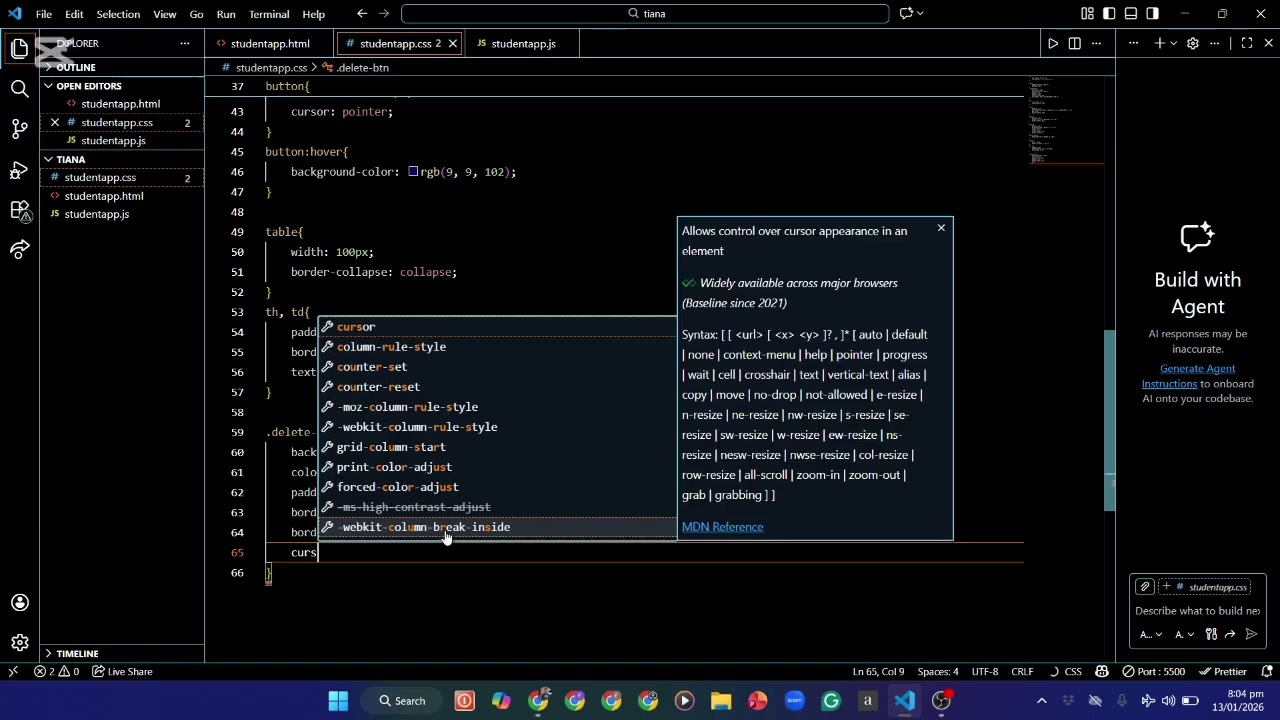Click the Ln 65, Col 9 indicator
The image size is (1280, 720).
coord(878,672)
